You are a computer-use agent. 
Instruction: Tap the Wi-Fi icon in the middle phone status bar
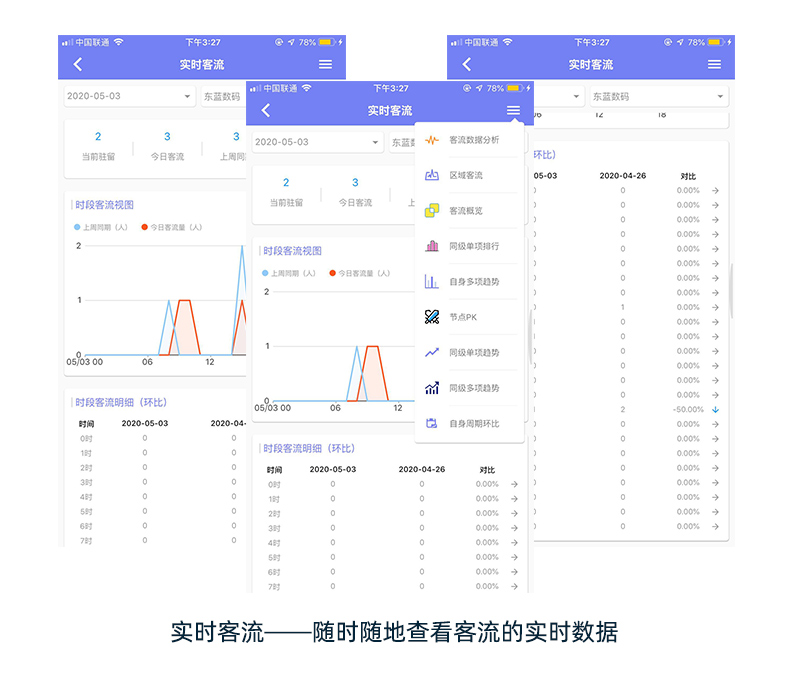[306, 88]
